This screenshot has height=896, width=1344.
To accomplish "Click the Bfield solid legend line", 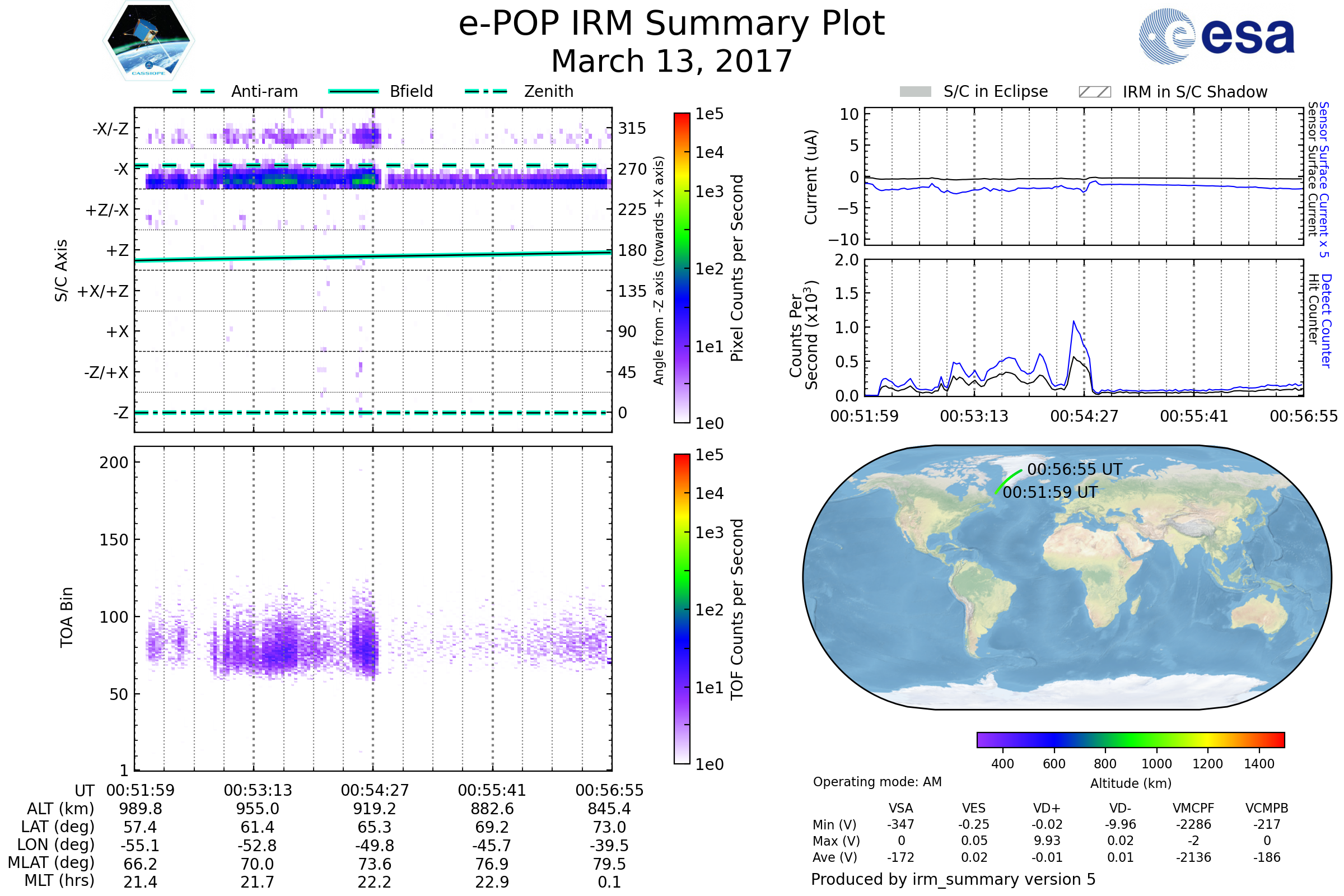I will (x=353, y=91).
